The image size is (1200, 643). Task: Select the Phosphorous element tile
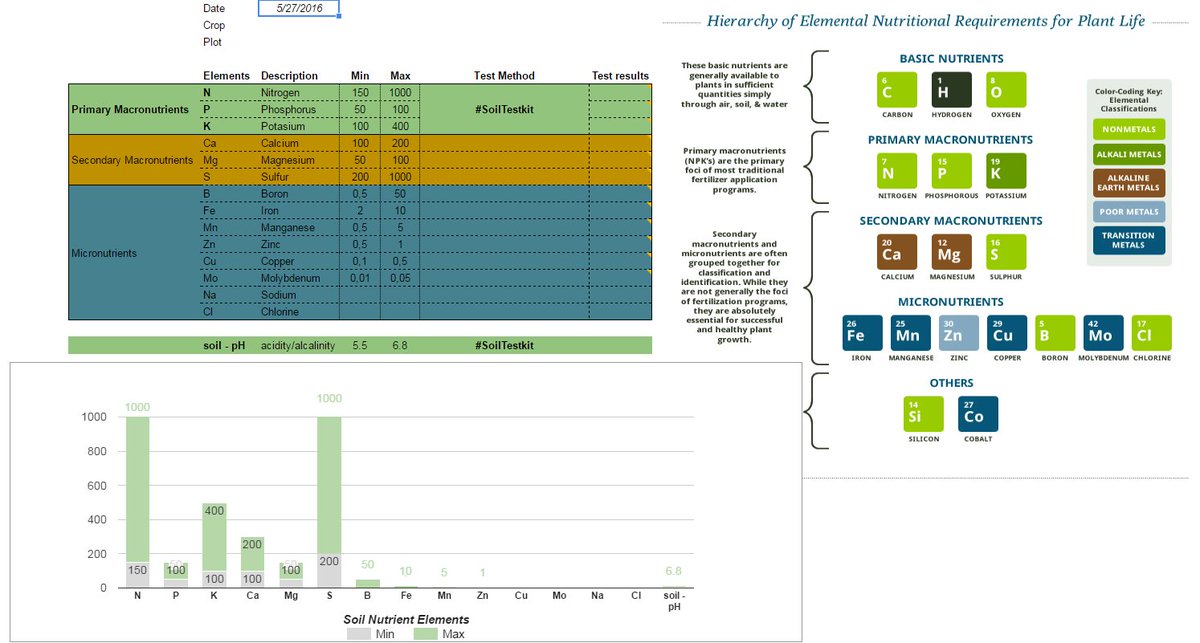[x=951, y=171]
